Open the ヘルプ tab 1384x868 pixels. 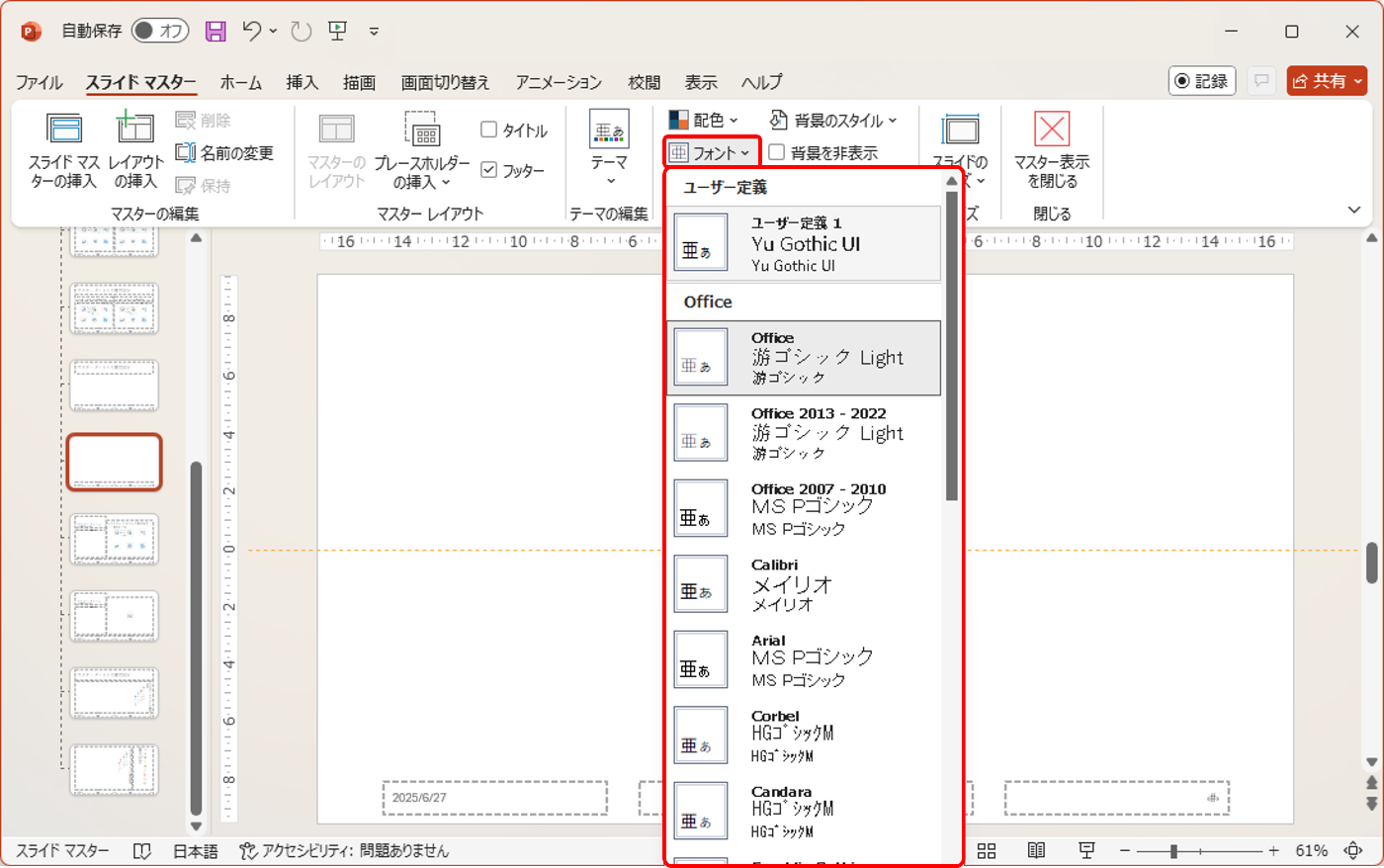761,82
